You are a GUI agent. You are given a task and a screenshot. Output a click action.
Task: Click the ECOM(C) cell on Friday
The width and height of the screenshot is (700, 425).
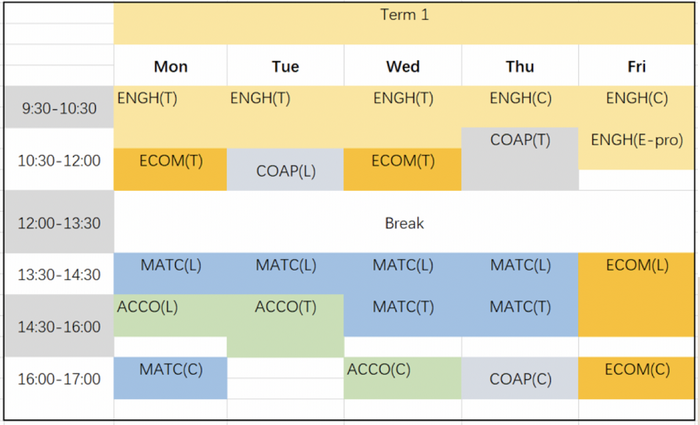coord(636,378)
